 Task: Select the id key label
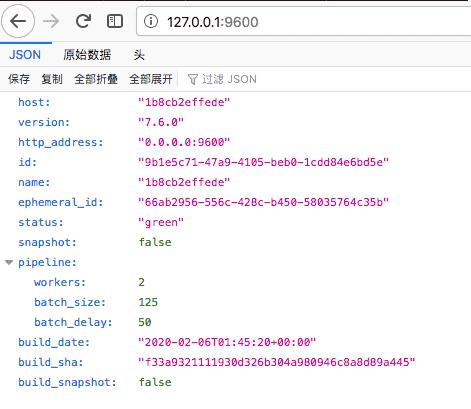click(x=28, y=162)
